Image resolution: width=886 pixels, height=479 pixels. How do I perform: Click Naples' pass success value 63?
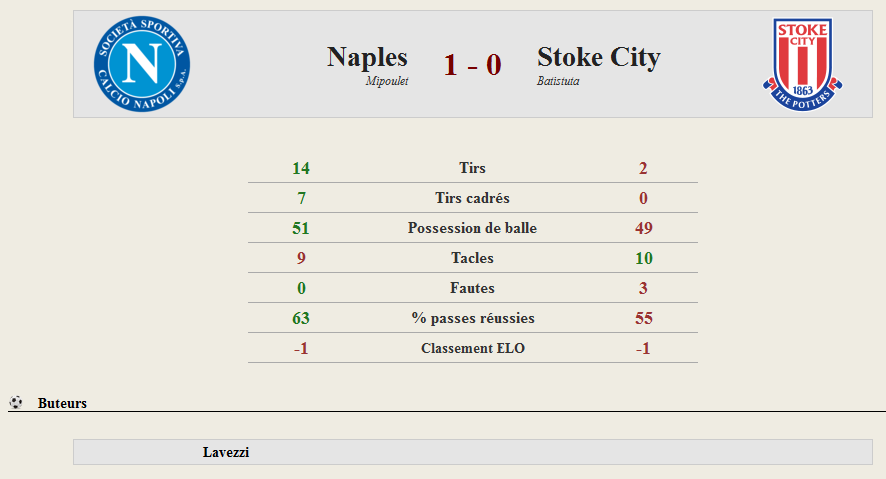301,318
